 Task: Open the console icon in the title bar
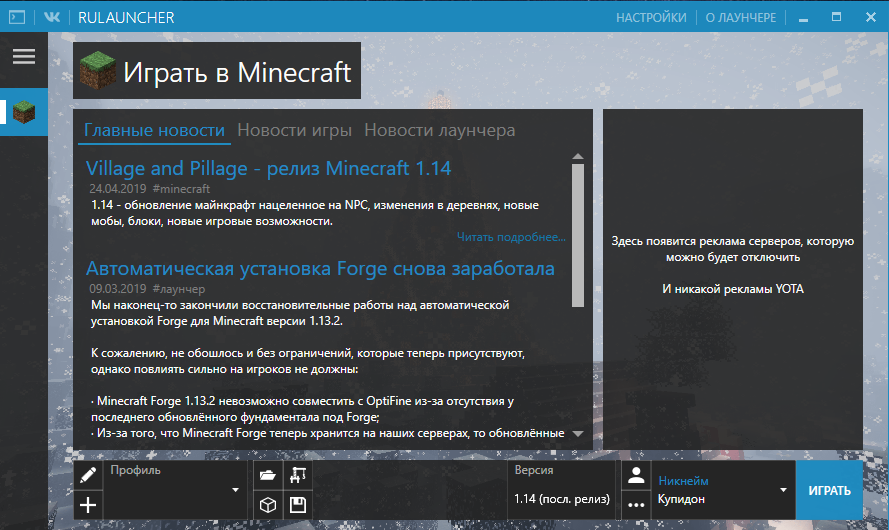(17, 17)
